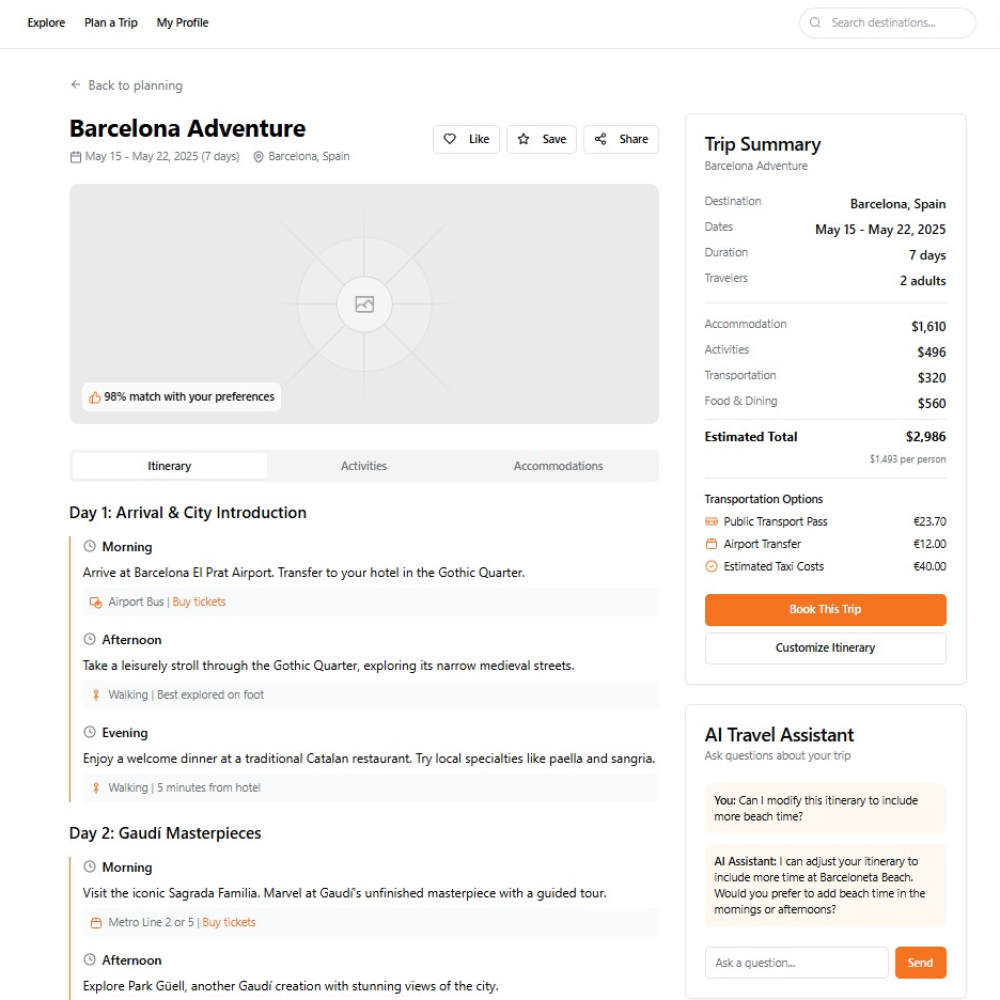The width and height of the screenshot is (1000, 1000).
Task: Click the star icon on Save button
Action: click(524, 139)
